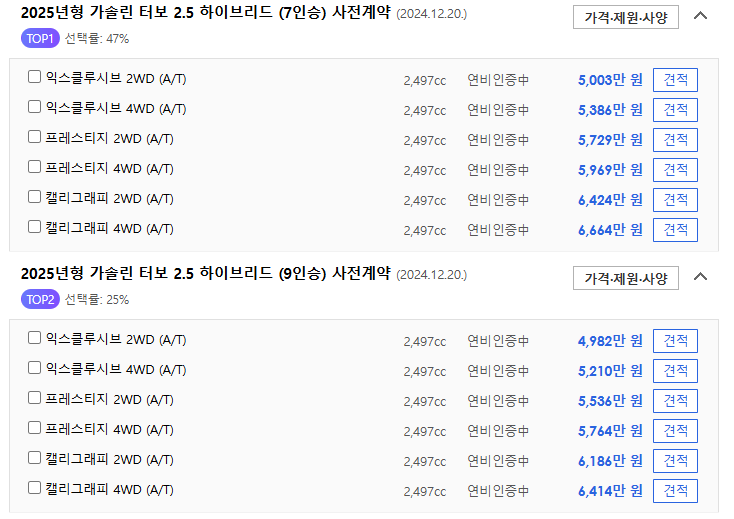
Task: Click the 5,536만 원 price
Action: 610,401
